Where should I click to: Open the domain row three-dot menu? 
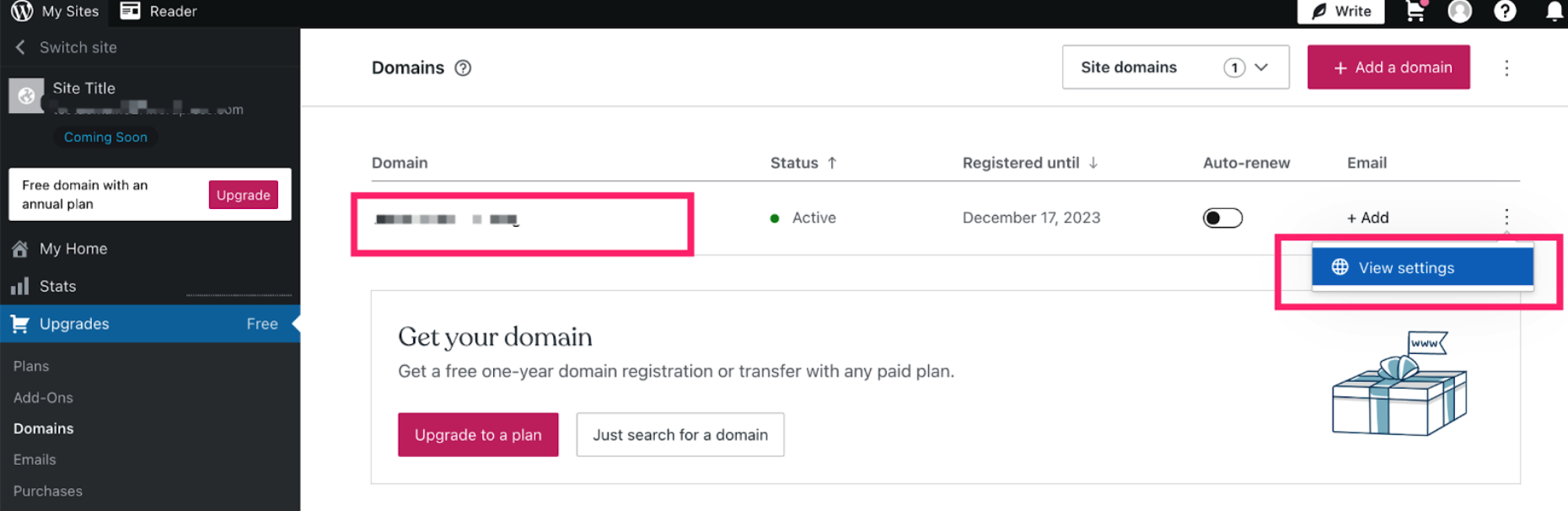(x=1506, y=217)
